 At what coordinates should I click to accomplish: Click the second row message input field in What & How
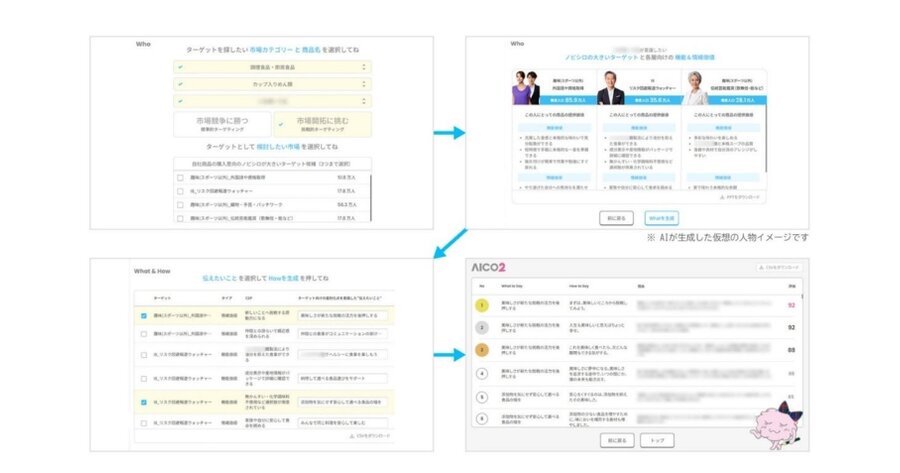343,334
